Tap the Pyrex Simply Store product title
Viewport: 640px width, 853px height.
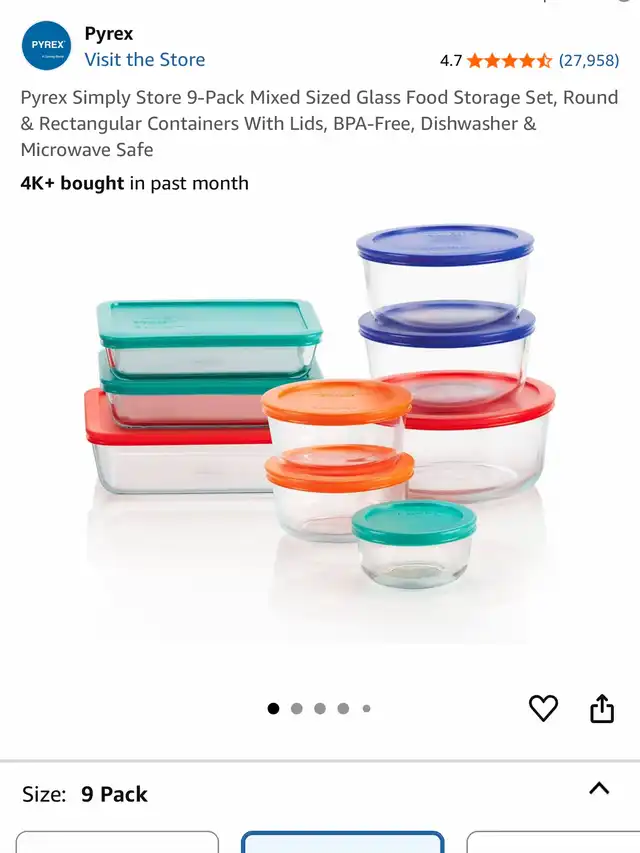tap(319, 123)
